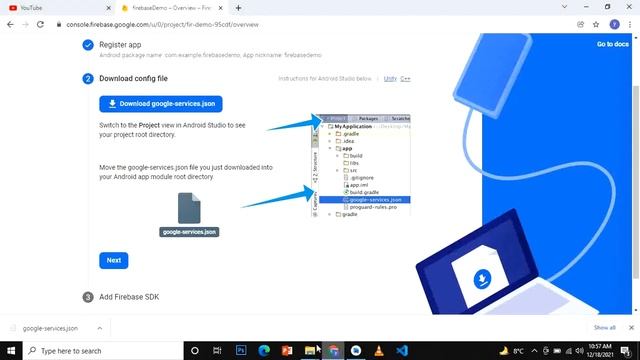Close the downloads bar

click(x=631, y=328)
